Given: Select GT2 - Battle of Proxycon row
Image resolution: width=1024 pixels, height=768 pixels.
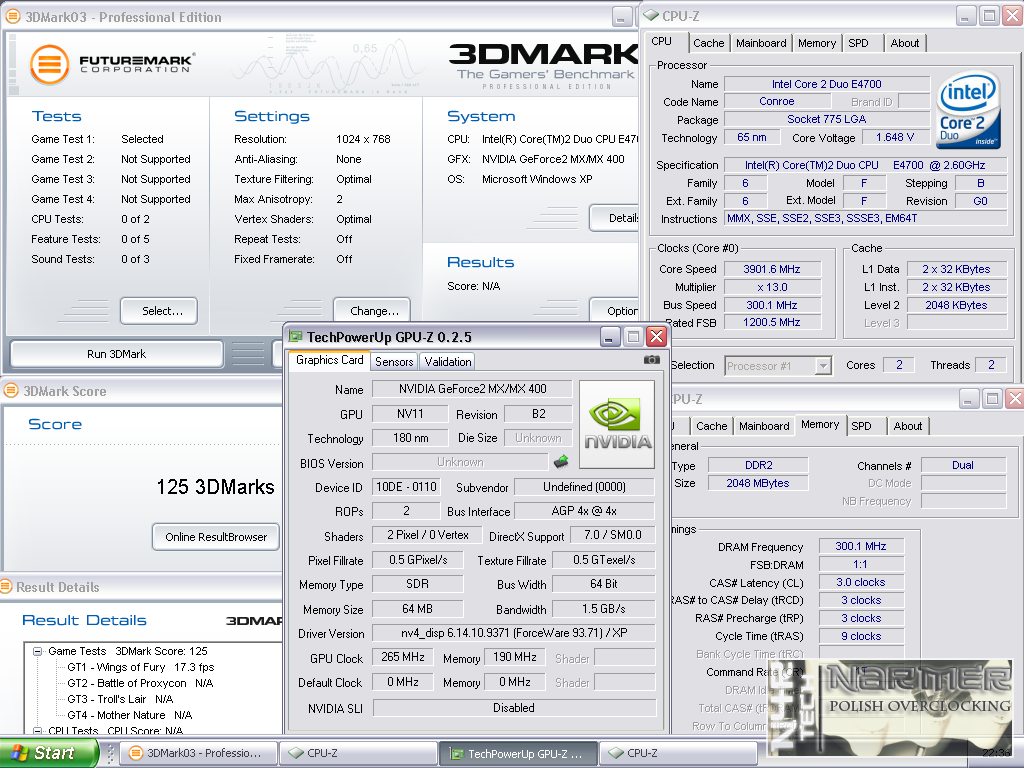Looking at the screenshot, I should click(x=140, y=683).
